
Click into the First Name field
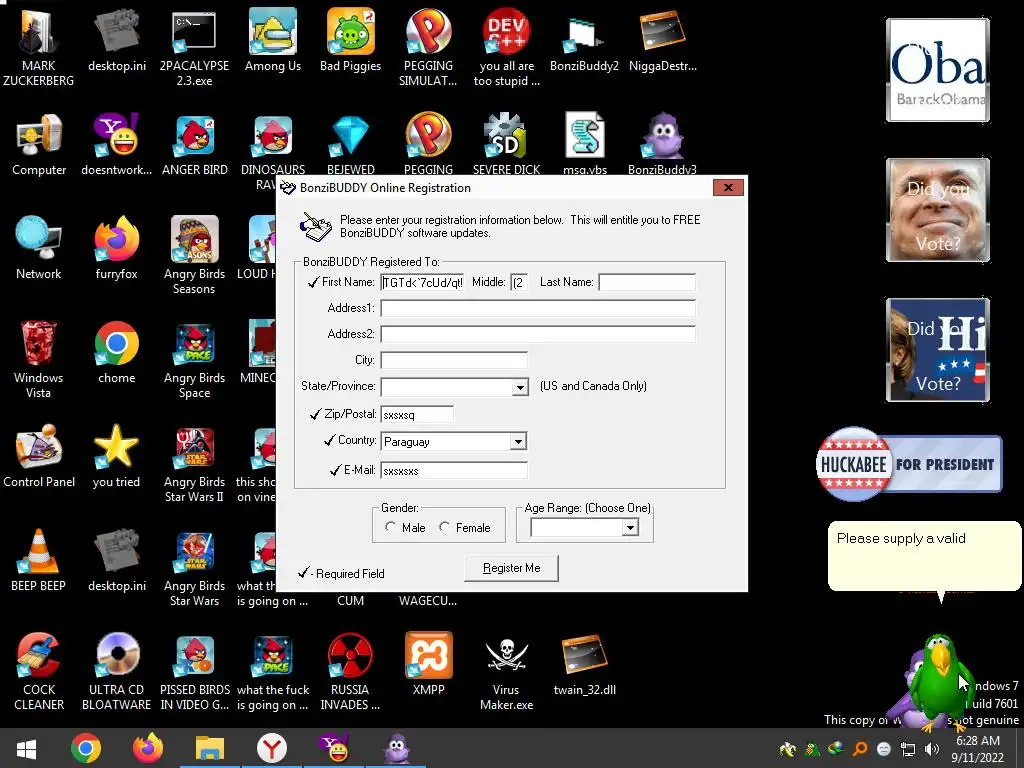click(422, 283)
